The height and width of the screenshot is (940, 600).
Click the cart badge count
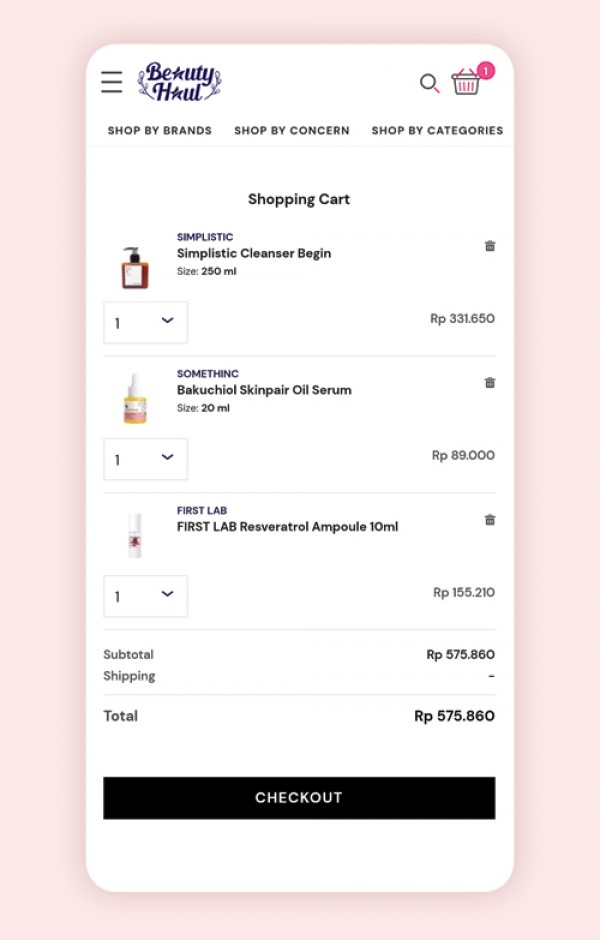[485, 70]
